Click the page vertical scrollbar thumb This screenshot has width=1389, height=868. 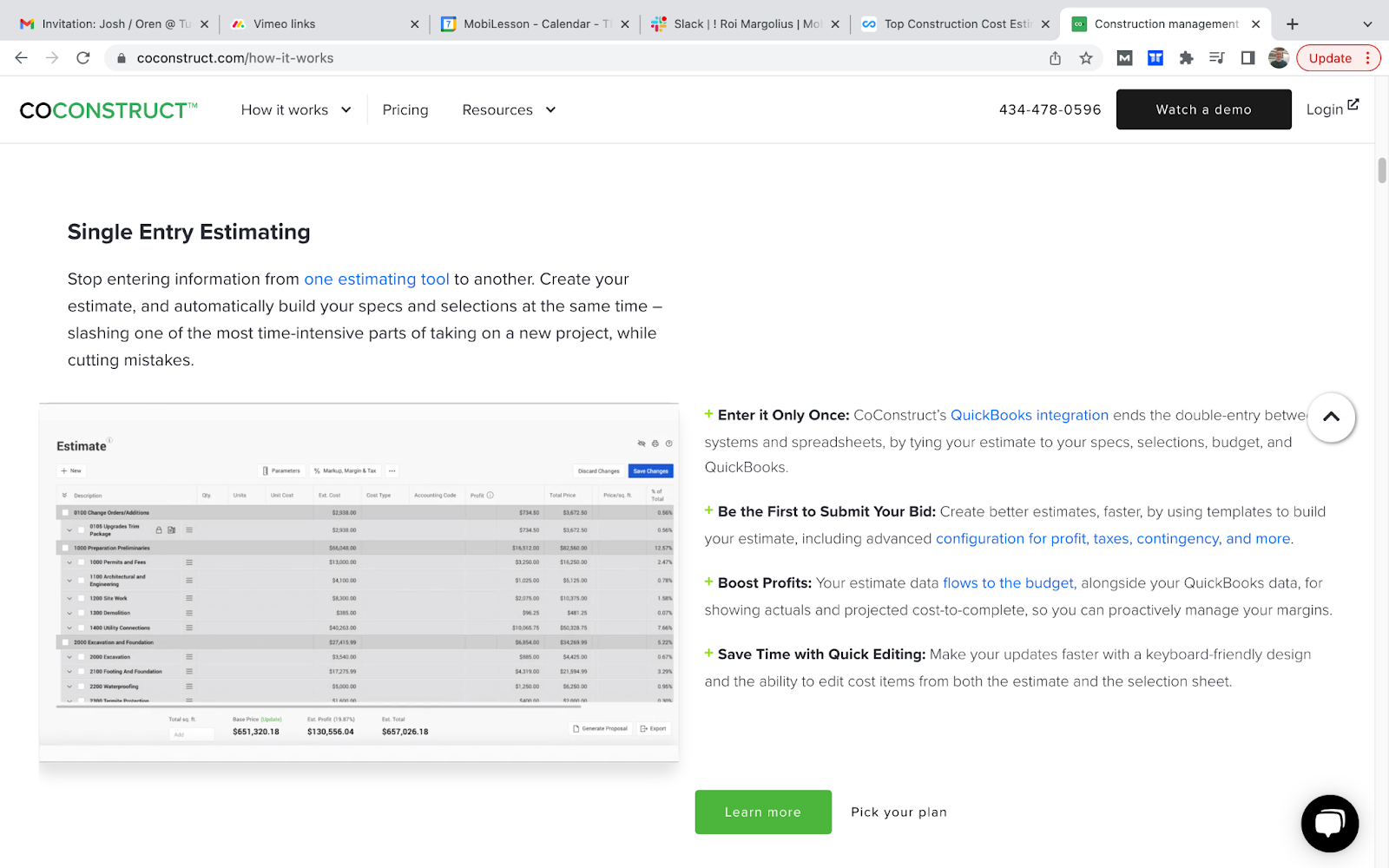(1382, 170)
